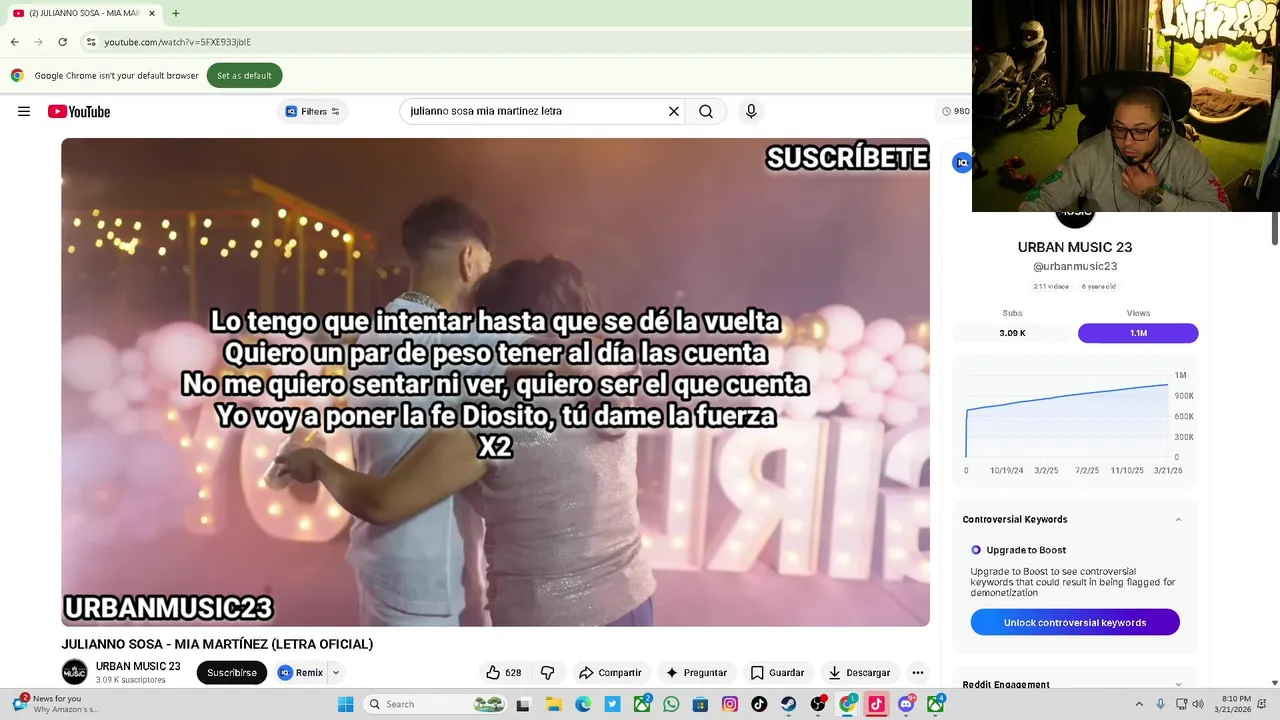The height and width of the screenshot is (720, 1280).
Task: Run search with the magnifying glass button
Action: pos(706,111)
